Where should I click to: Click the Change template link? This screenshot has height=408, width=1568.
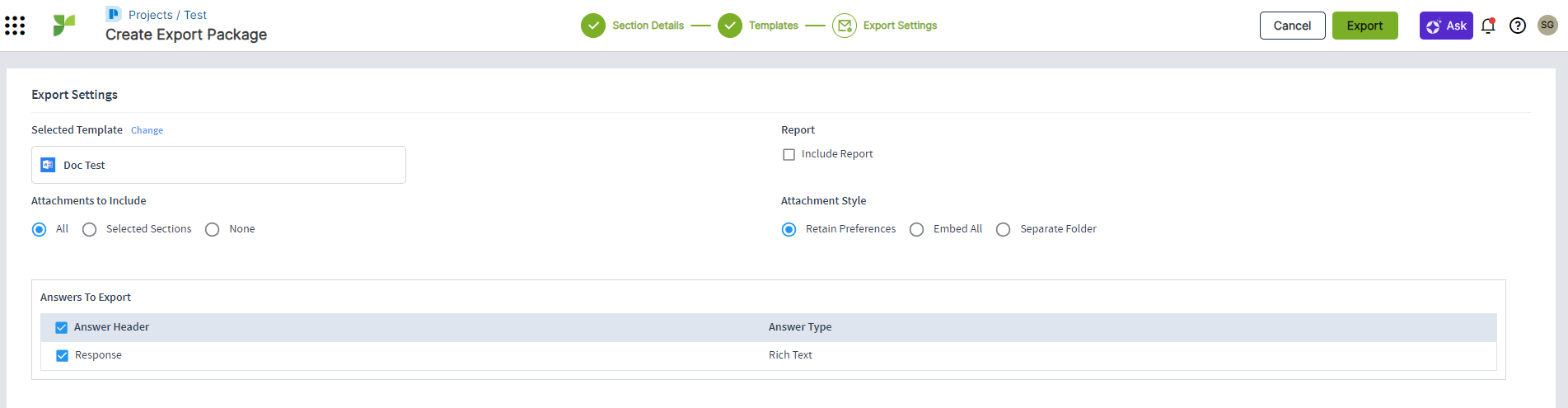[147, 130]
